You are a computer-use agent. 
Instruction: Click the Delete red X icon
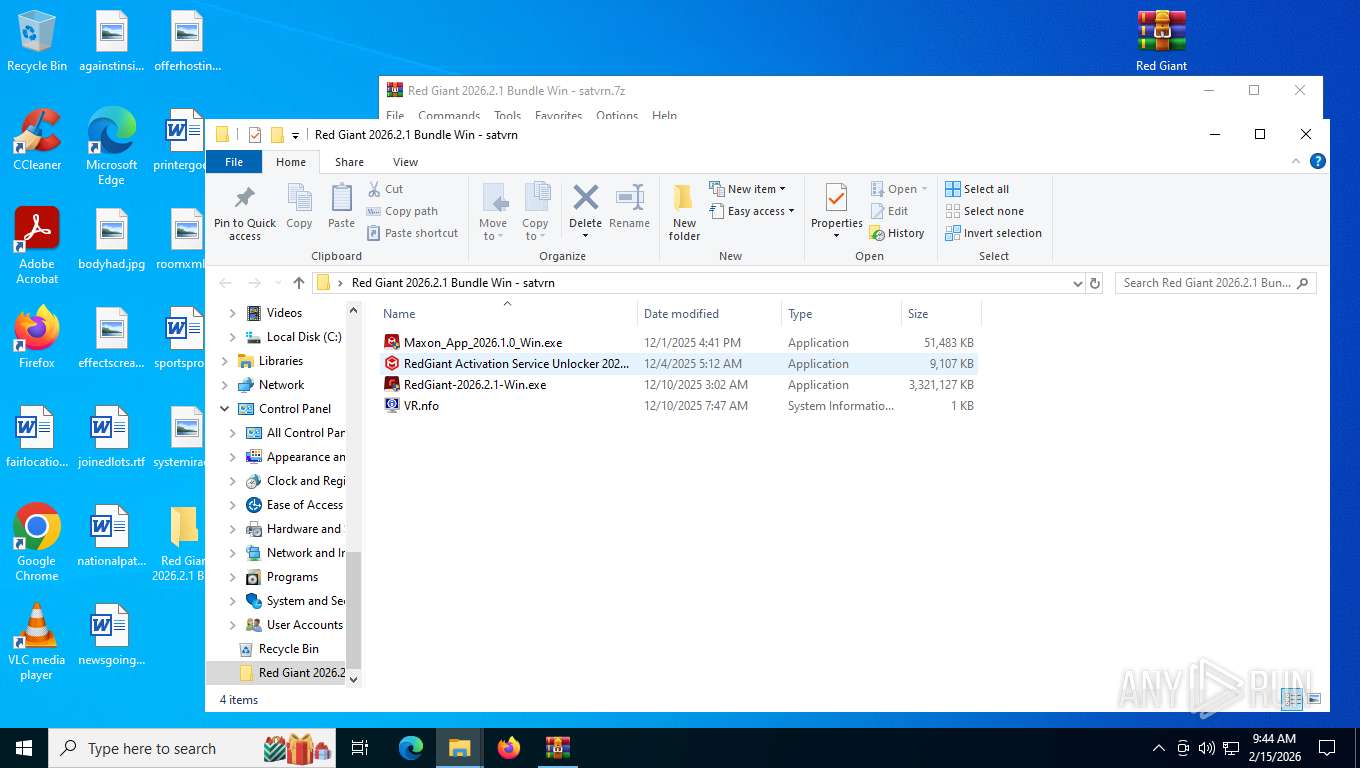(586, 197)
